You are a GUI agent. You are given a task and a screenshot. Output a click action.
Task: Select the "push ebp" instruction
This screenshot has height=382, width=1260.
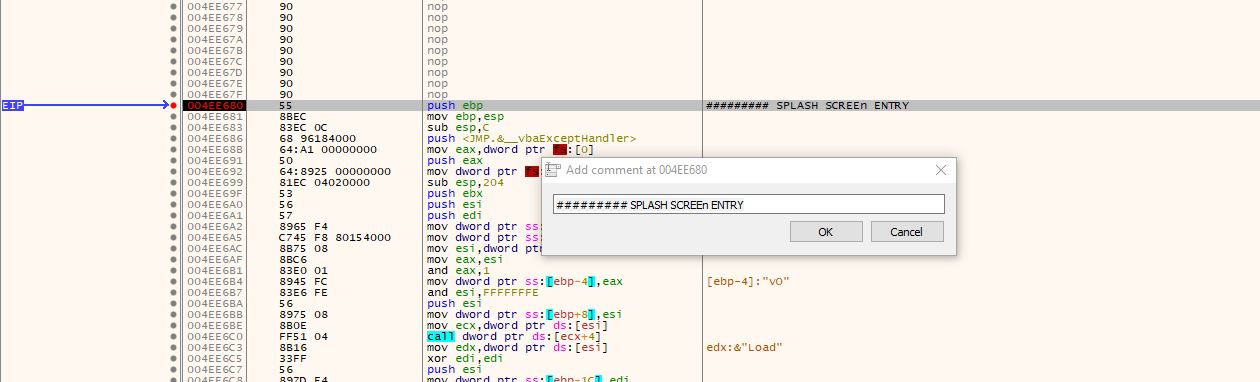455,105
